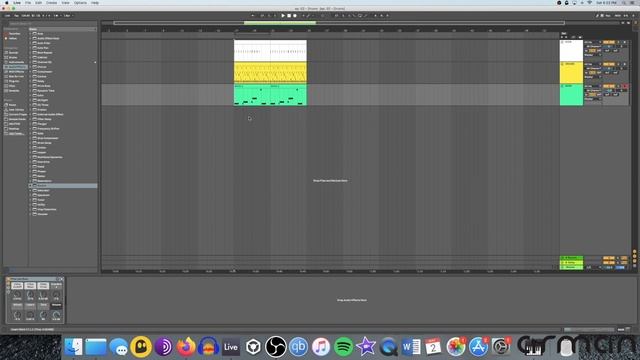Expand the Compressor device folder
This screenshot has height=360, width=640.
coord(30,71)
